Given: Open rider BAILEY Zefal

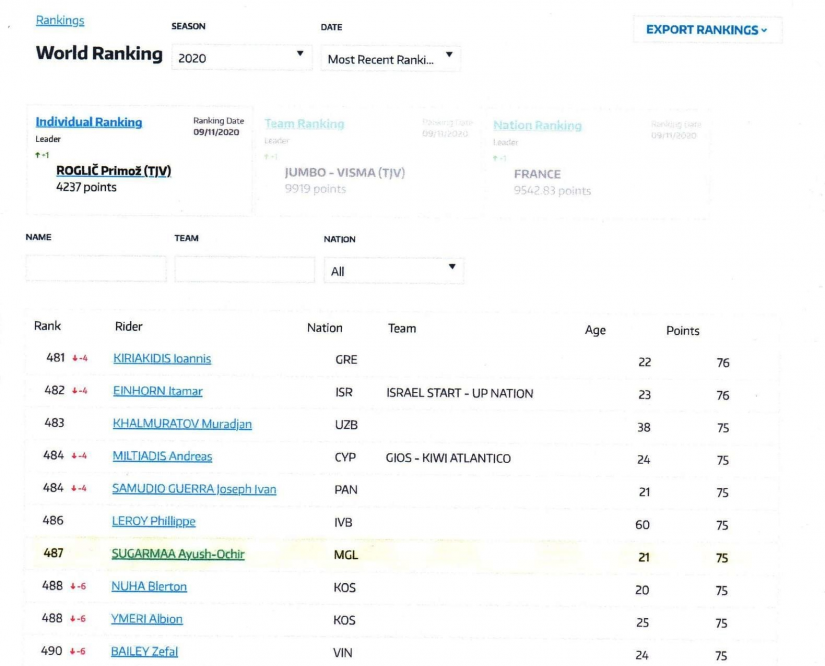Looking at the screenshot, I should [x=144, y=651].
